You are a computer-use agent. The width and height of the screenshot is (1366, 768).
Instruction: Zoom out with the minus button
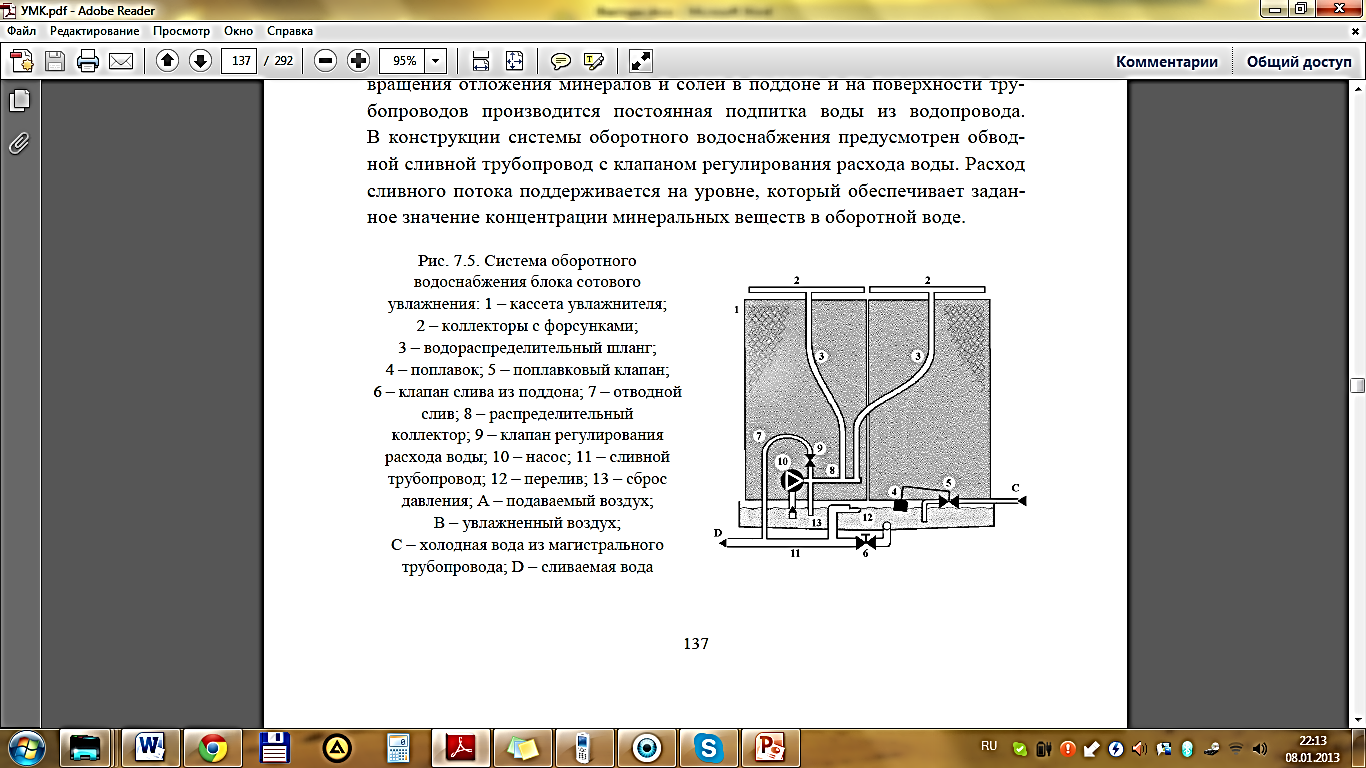[325, 61]
